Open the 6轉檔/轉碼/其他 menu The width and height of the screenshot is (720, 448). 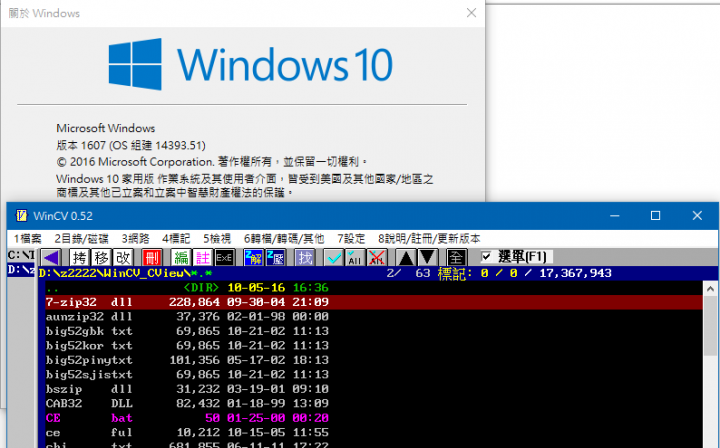[284, 239]
